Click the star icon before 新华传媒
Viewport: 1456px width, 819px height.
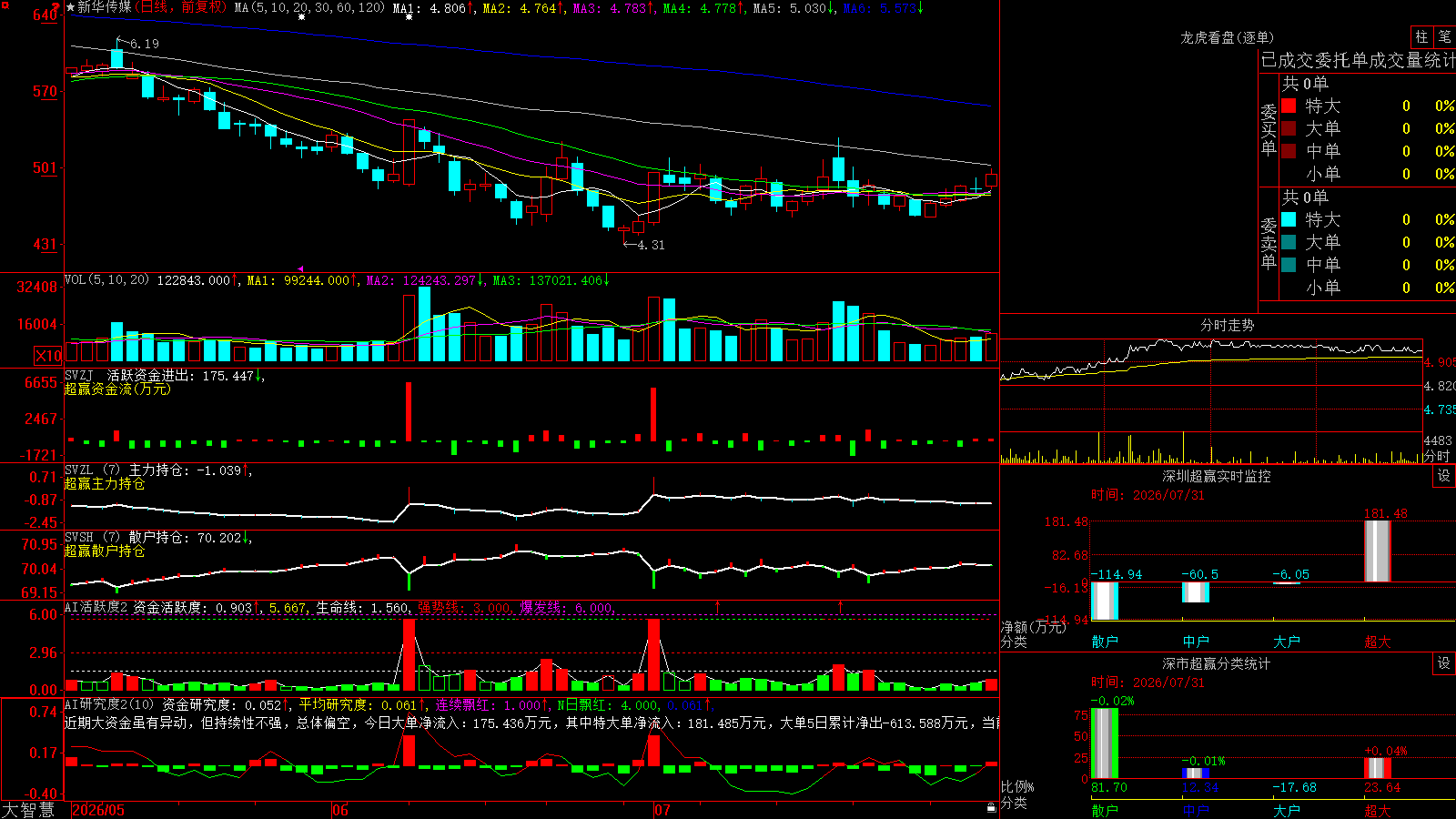[71, 7]
